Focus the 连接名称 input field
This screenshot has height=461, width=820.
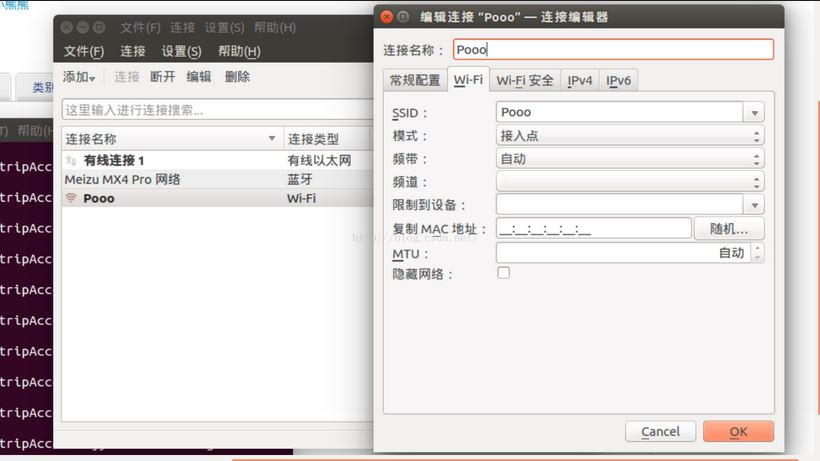click(613, 50)
